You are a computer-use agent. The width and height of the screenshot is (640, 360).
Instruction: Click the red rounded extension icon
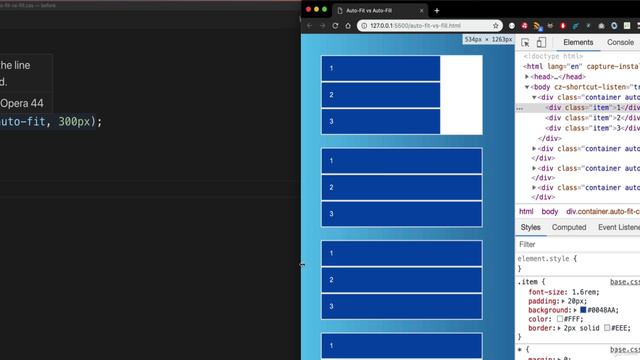coord(563,26)
